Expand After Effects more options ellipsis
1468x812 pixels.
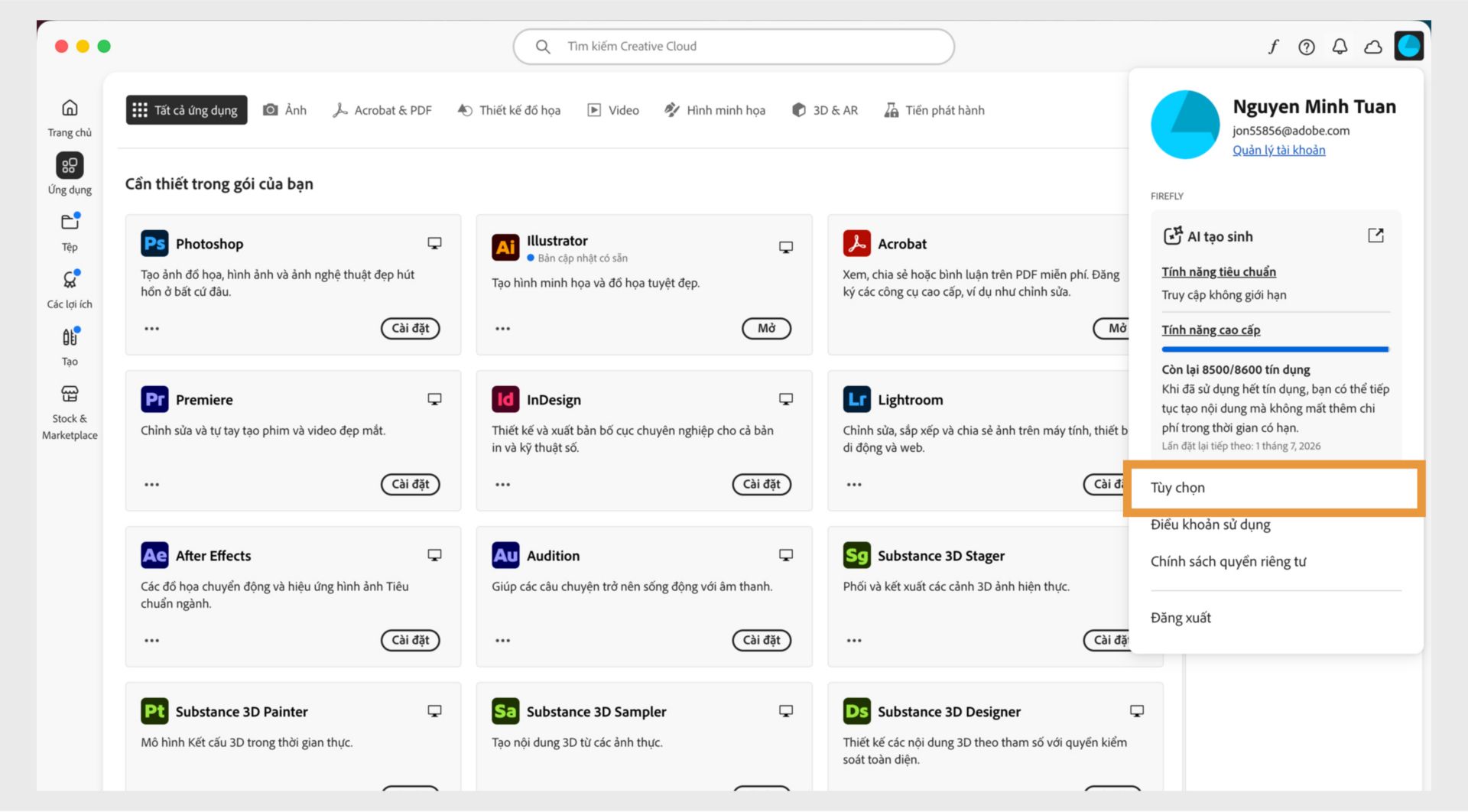coord(151,641)
